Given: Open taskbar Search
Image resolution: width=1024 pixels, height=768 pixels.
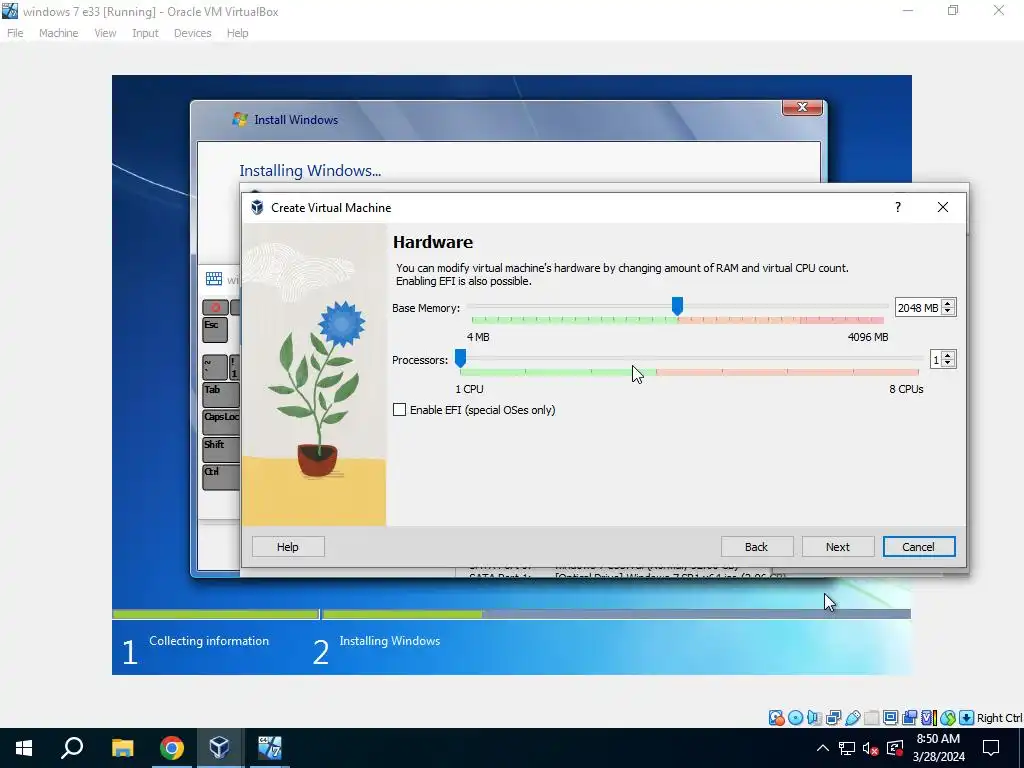Looking at the screenshot, I should [x=72, y=748].
